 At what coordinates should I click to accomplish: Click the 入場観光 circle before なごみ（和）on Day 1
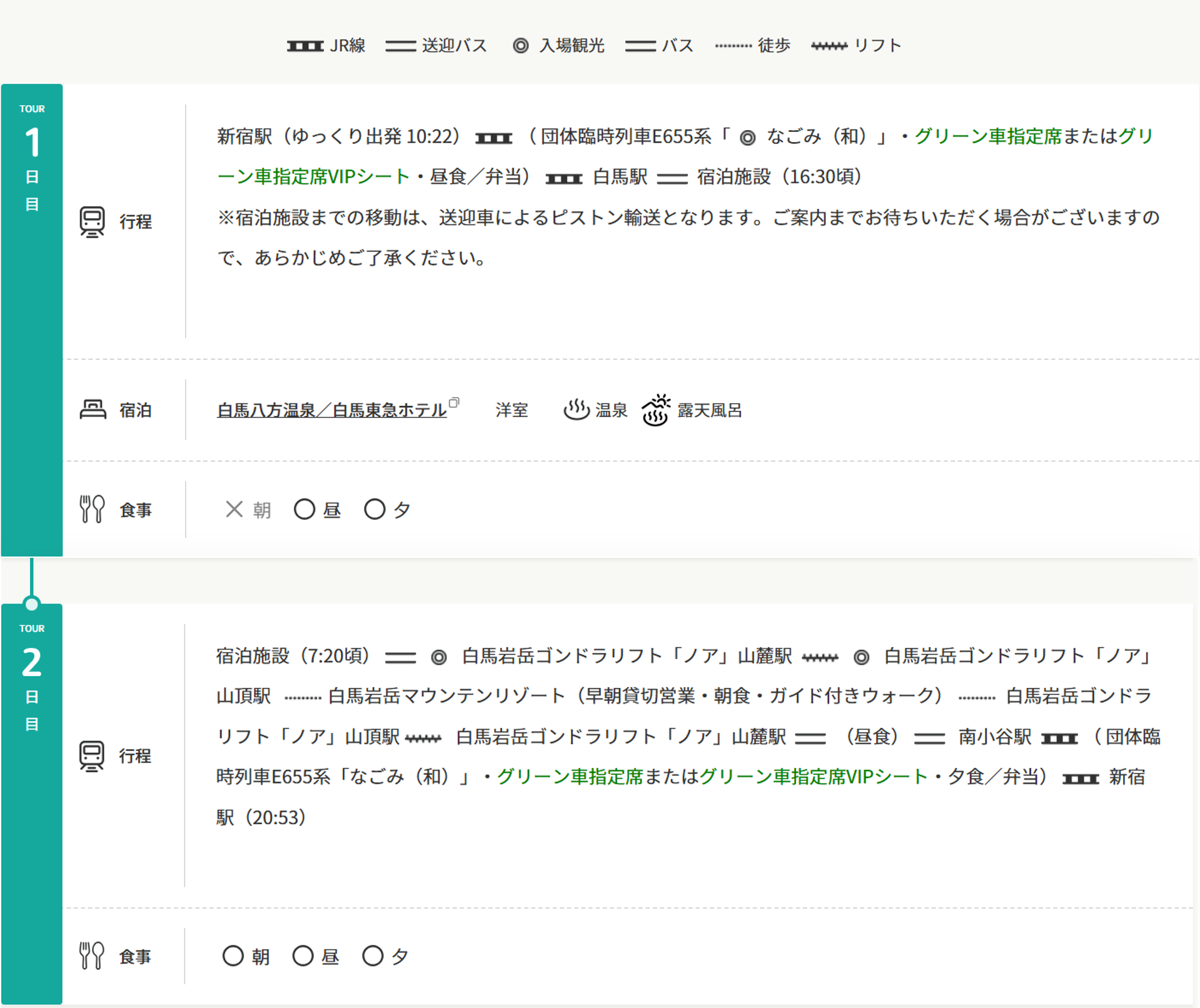click(x=747, y=138)
